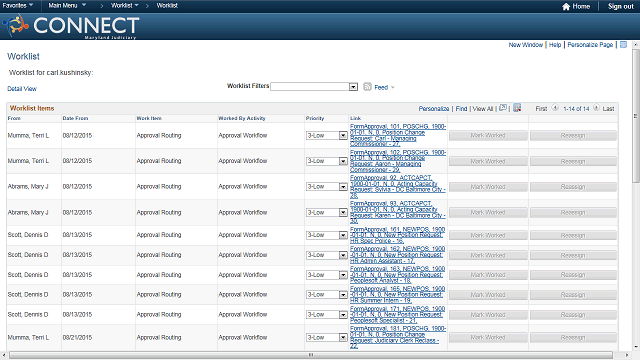
Task: Click Reassign for FormApproval 93 row
Action: pos(573,213)
